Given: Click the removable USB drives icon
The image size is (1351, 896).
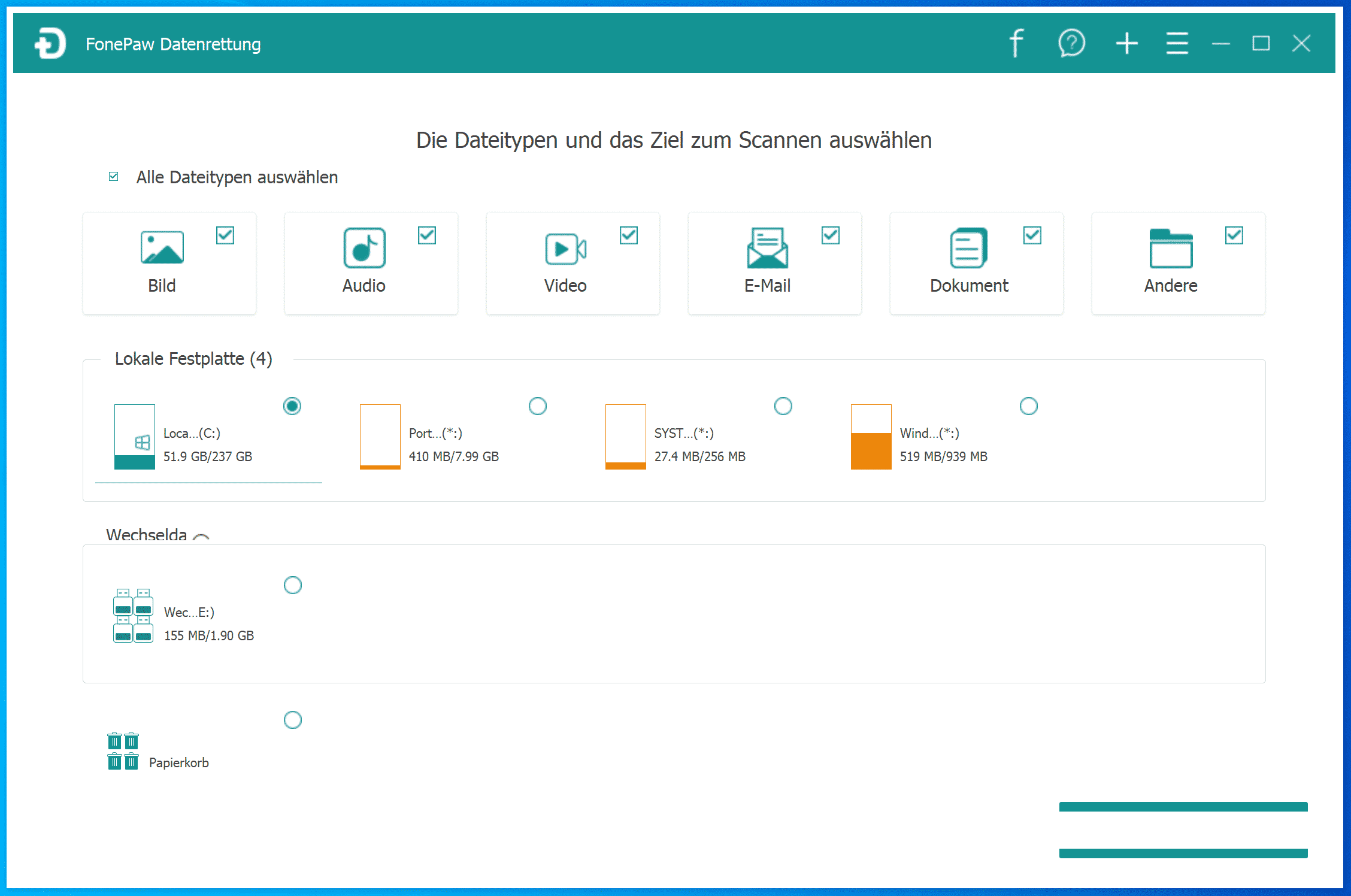Looking at the screenshot, I should tap(133, 616).
